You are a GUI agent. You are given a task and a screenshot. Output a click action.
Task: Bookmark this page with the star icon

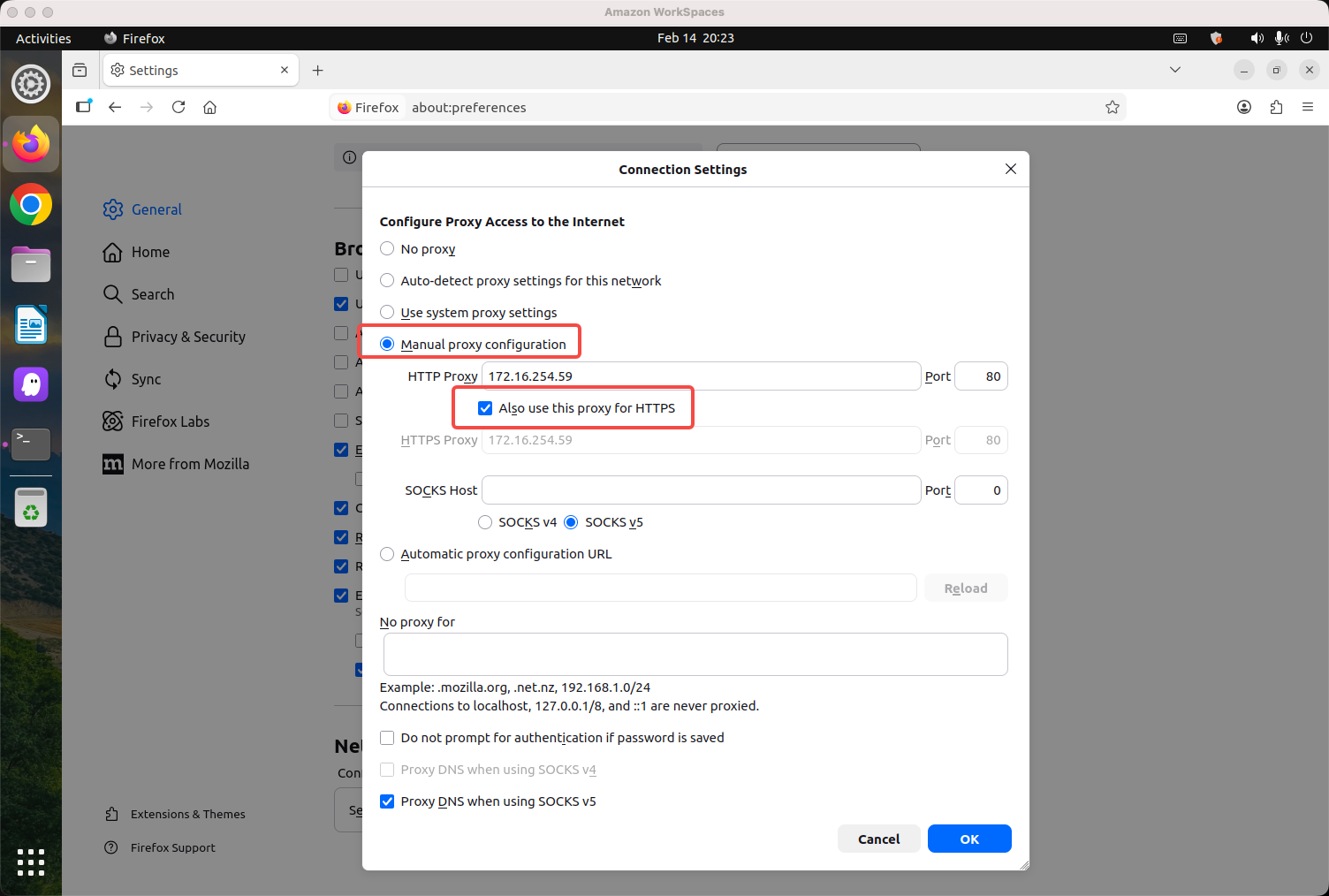click(1112, 107)
